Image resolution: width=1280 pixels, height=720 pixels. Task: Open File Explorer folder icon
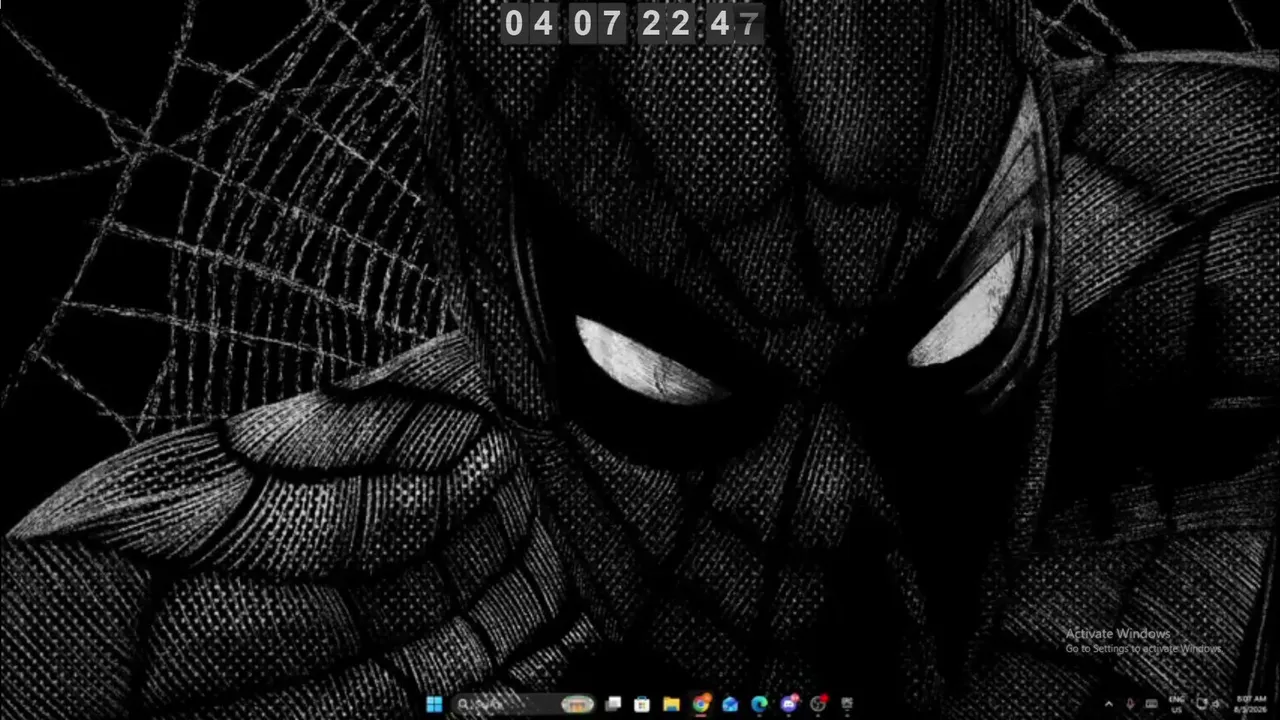[x=671, y=704]
